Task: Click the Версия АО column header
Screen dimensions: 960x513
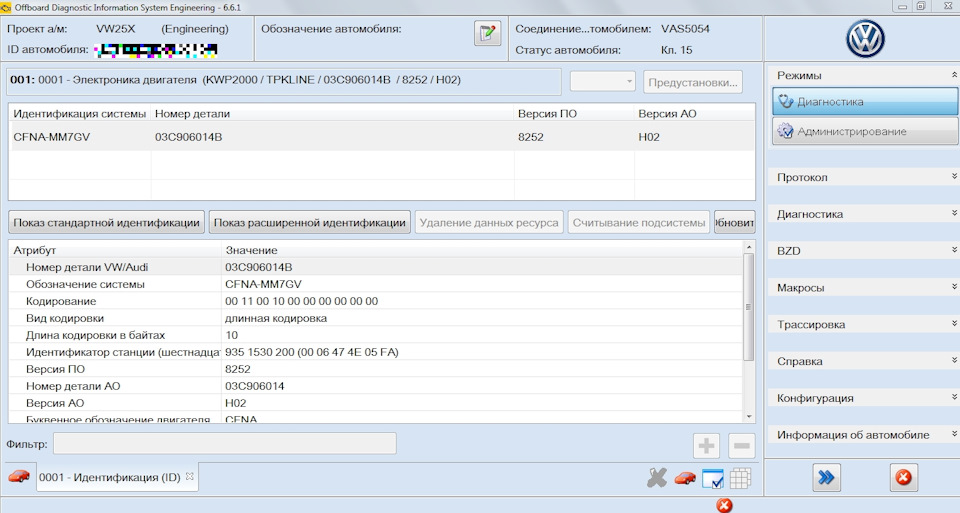Action: click(x=694, y=114)
